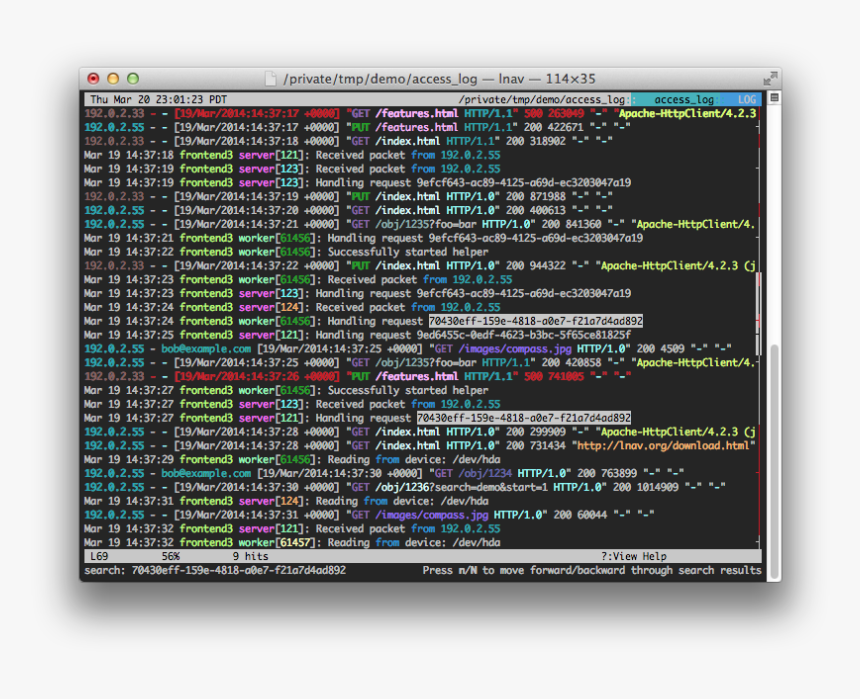The height and width of the screenshot is (699, 860).
Task: Click the 9 hits indicator in status bar
Action: pyautogui.click(x=250, y=556)
